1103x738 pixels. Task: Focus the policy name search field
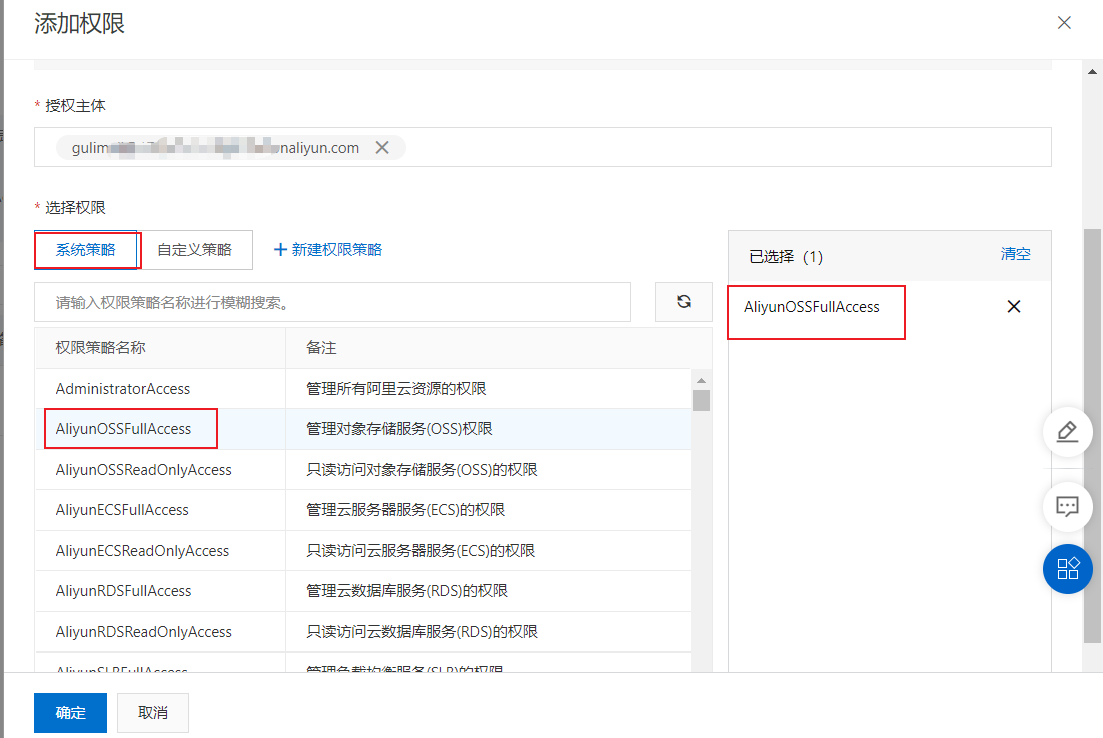(332, 303)
